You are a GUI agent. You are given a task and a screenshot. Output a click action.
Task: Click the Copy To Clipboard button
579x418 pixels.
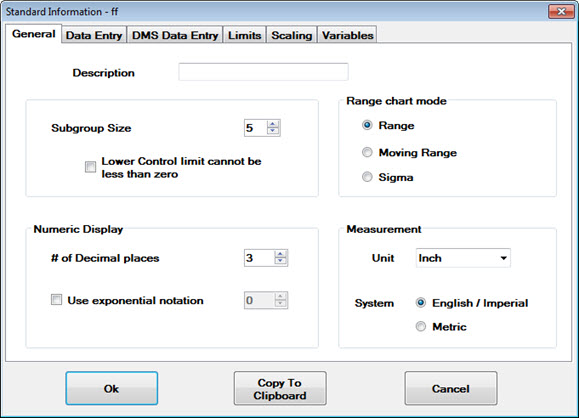pyautogui.click(x=280, y=388)
